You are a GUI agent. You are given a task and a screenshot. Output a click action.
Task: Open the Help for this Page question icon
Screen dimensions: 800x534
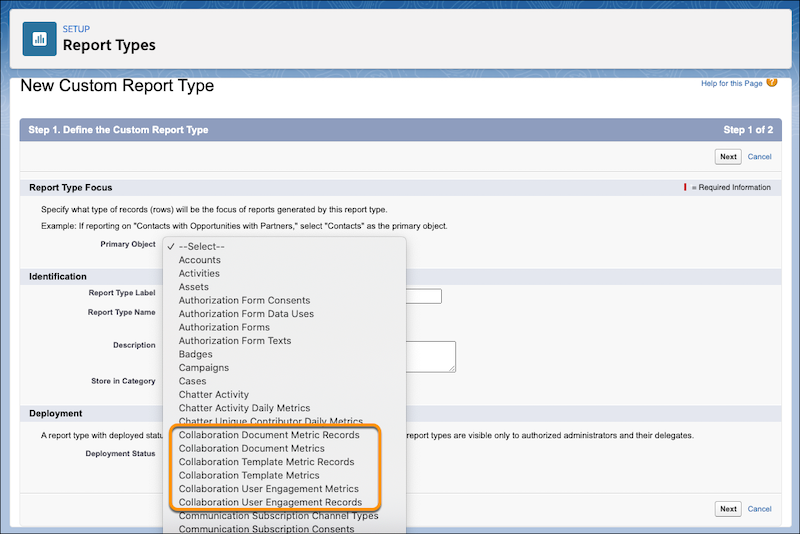pyautogui.click(x=771, y=83)
